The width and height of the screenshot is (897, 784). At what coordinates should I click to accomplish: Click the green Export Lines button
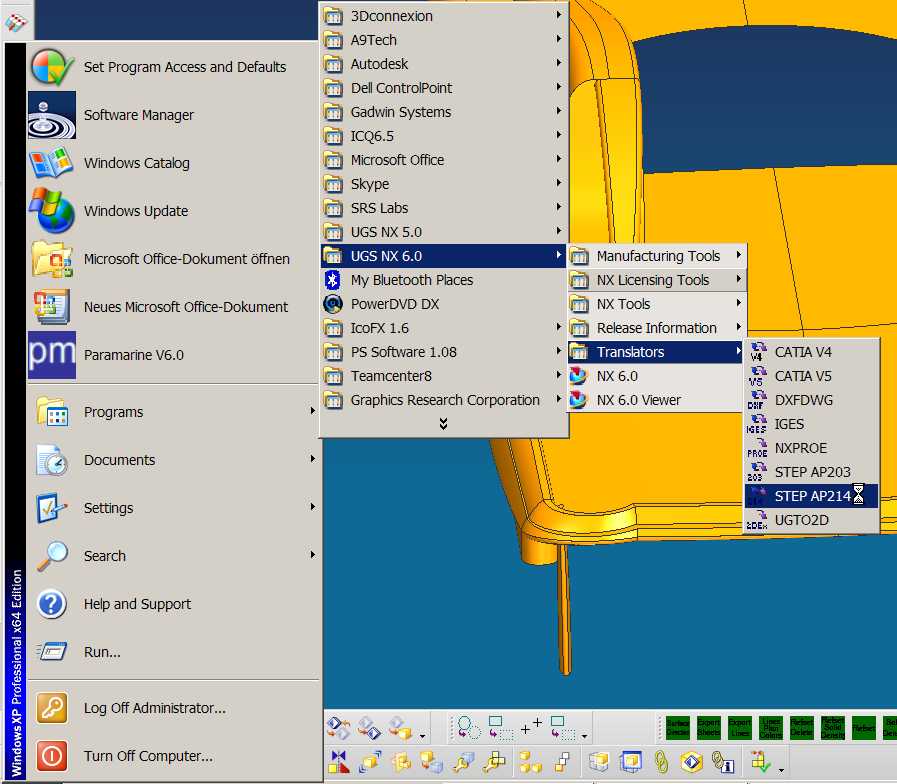click(x=739, y=728)
